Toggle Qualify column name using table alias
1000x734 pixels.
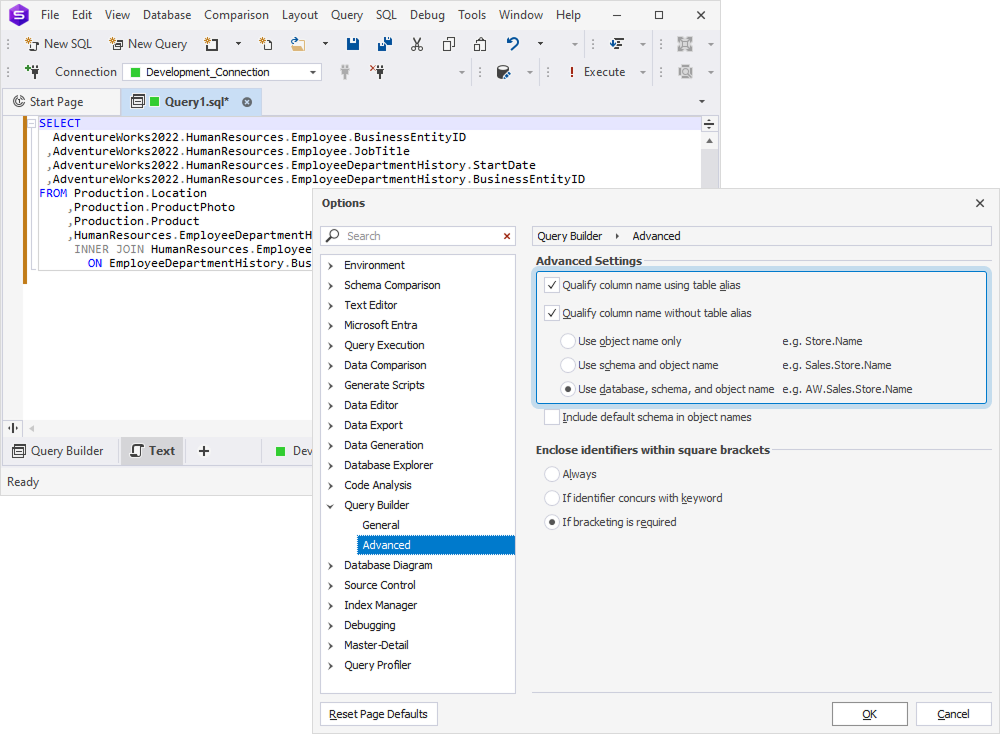pos(552,285)
